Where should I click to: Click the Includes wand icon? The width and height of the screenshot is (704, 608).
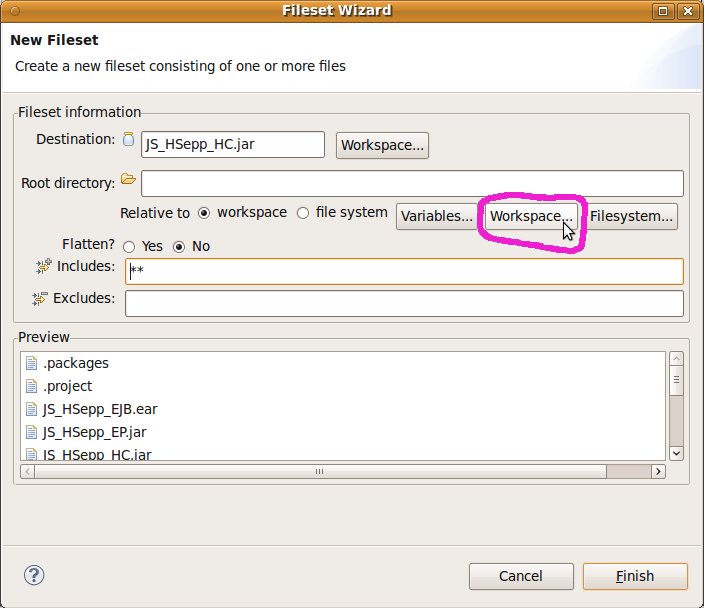(42, 266)
